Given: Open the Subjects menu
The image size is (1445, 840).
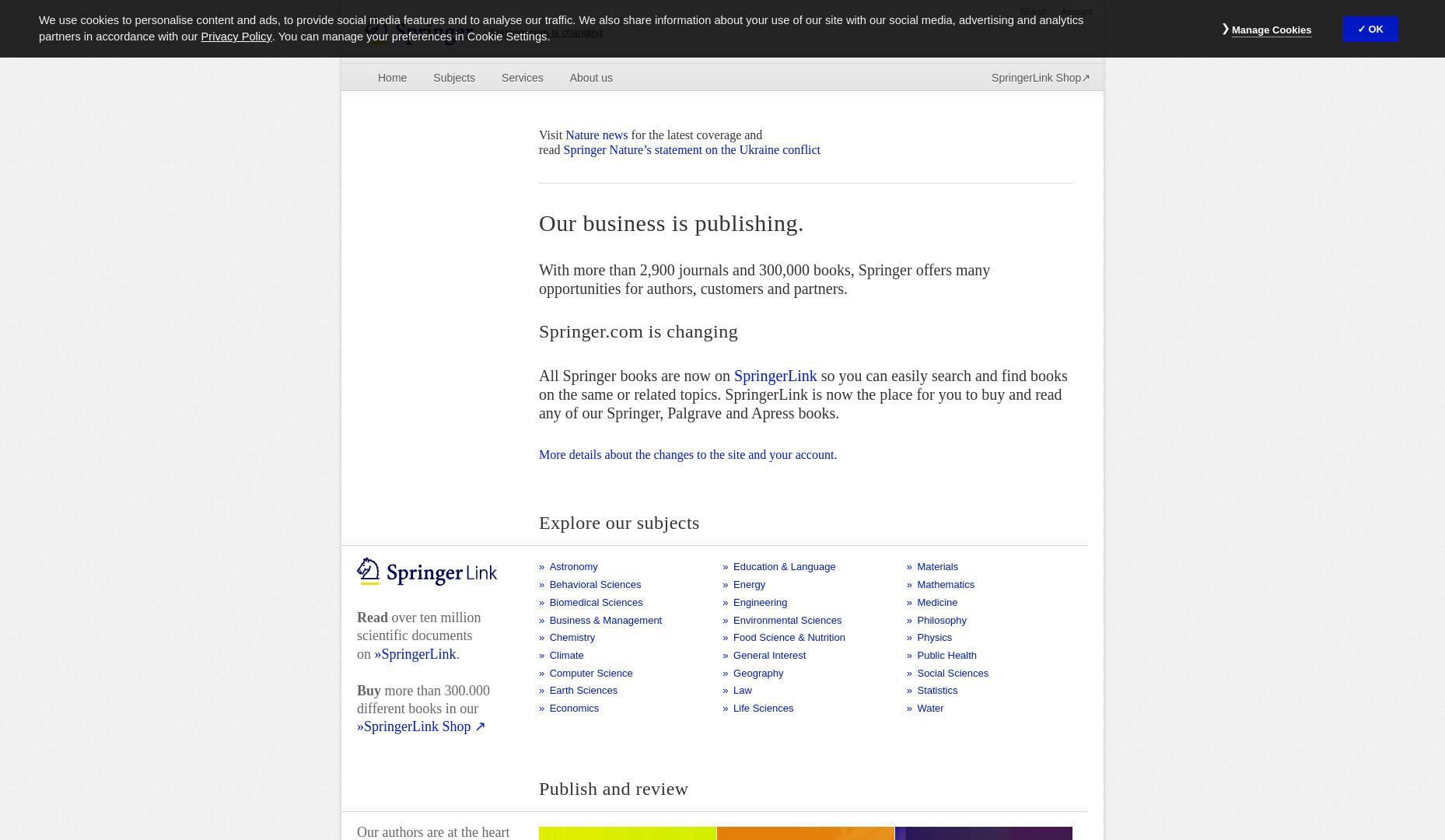Looking at the screenshot, I should tap(454, 78).
